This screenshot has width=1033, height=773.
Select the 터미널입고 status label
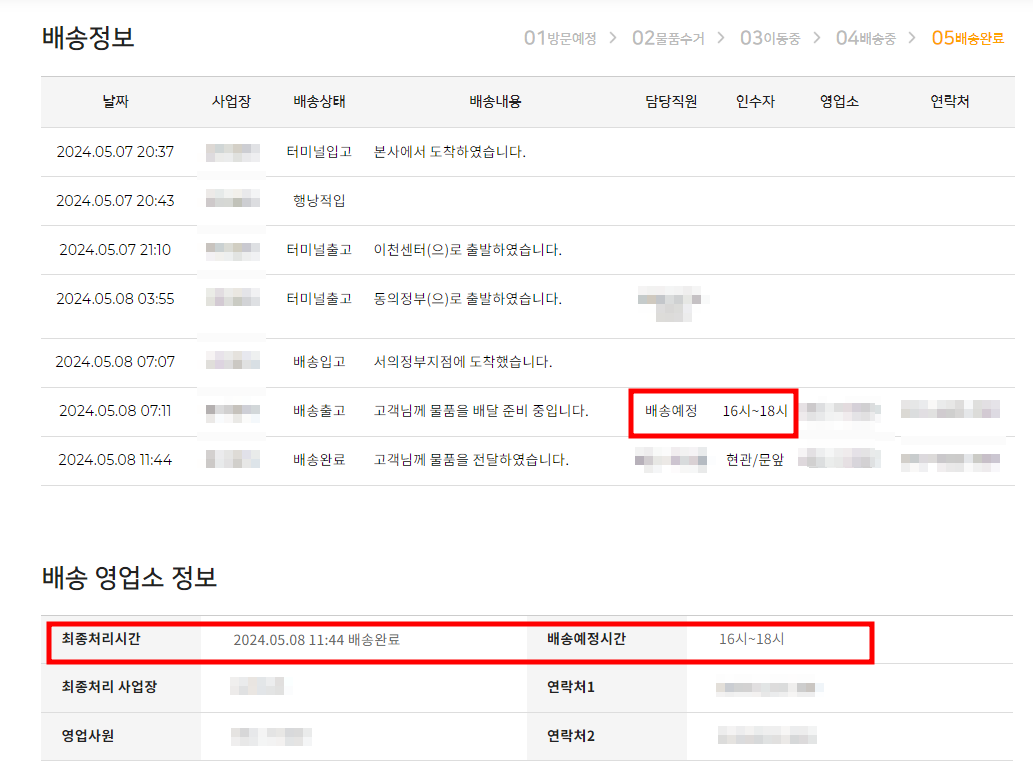click(x=318, y=151)
